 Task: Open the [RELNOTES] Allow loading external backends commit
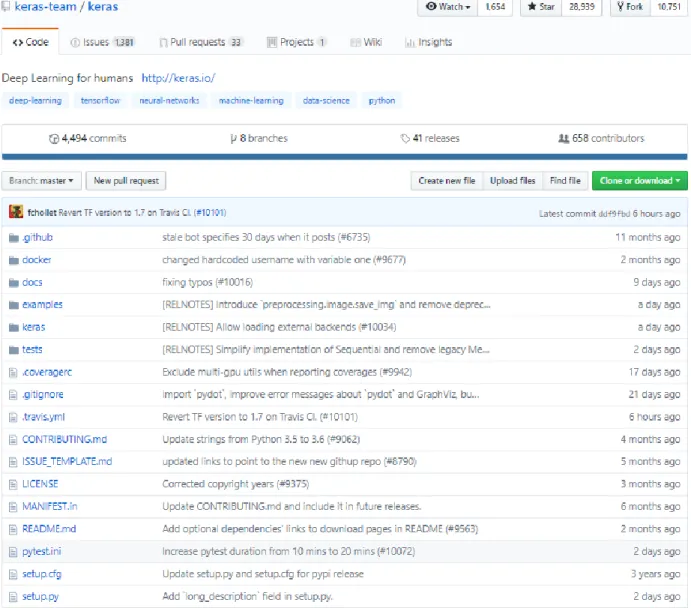(279, 327)
